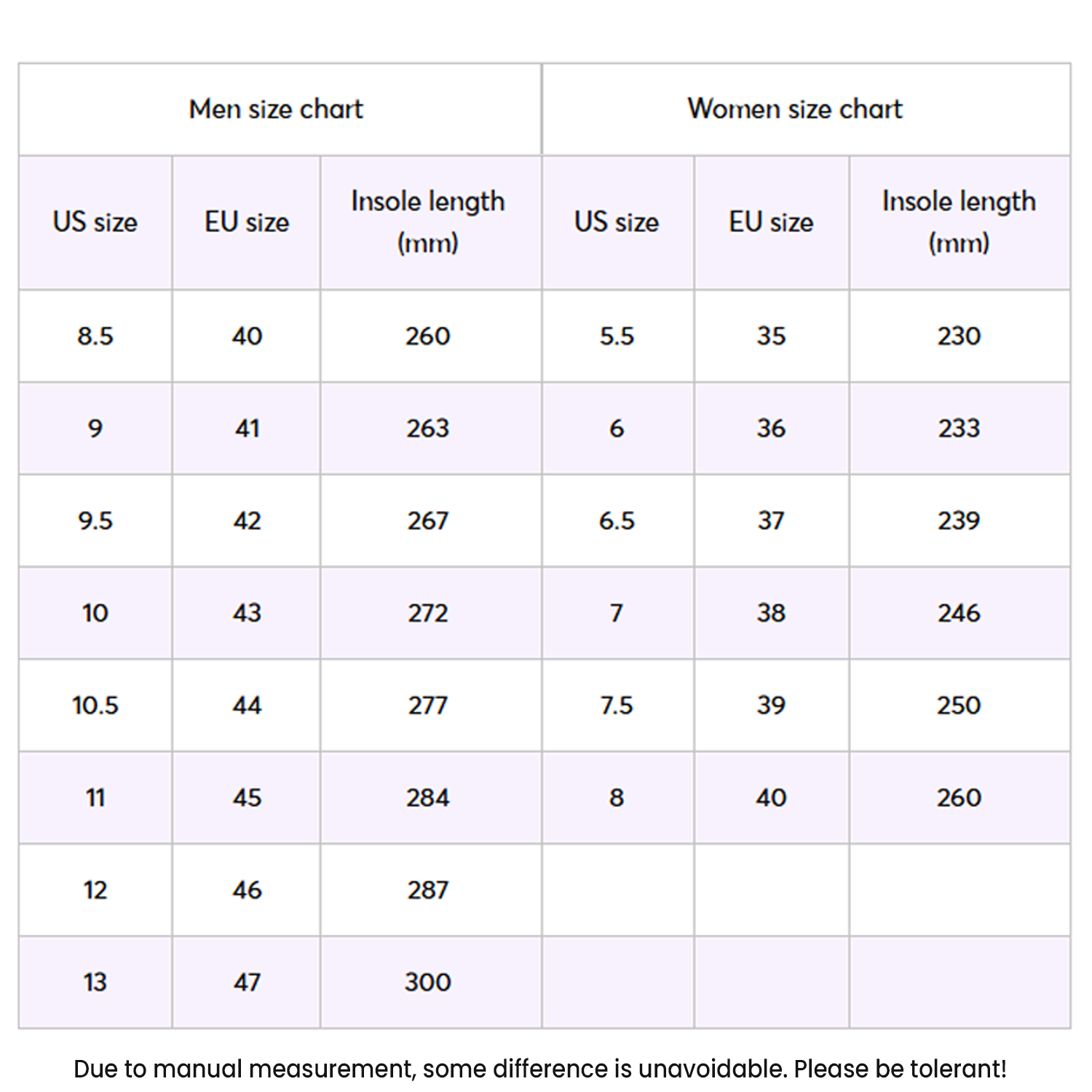
Task: Click men's US size 10 cell
Action: pos(95,614)
